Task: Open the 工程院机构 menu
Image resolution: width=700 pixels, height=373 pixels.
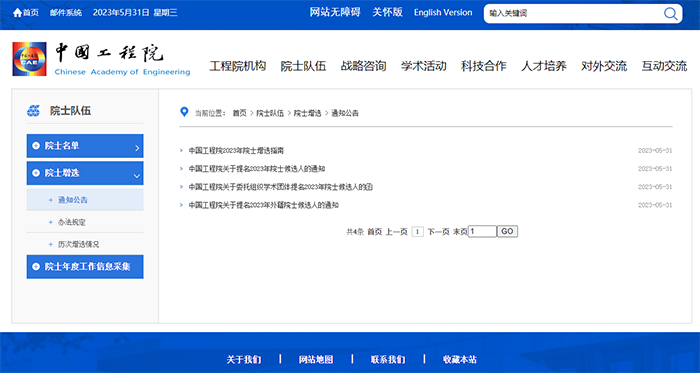Action: [x=238, y=66]
